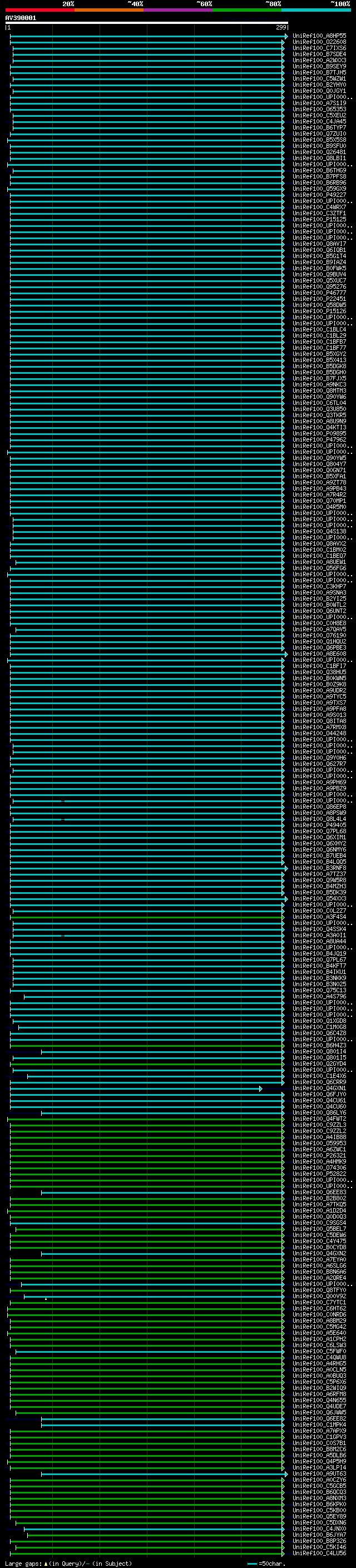The height and width of the screenshot is (1568, 356).
Task: Select hit label UniRef100_C5XEU2
Action: (x=319, y=116)
